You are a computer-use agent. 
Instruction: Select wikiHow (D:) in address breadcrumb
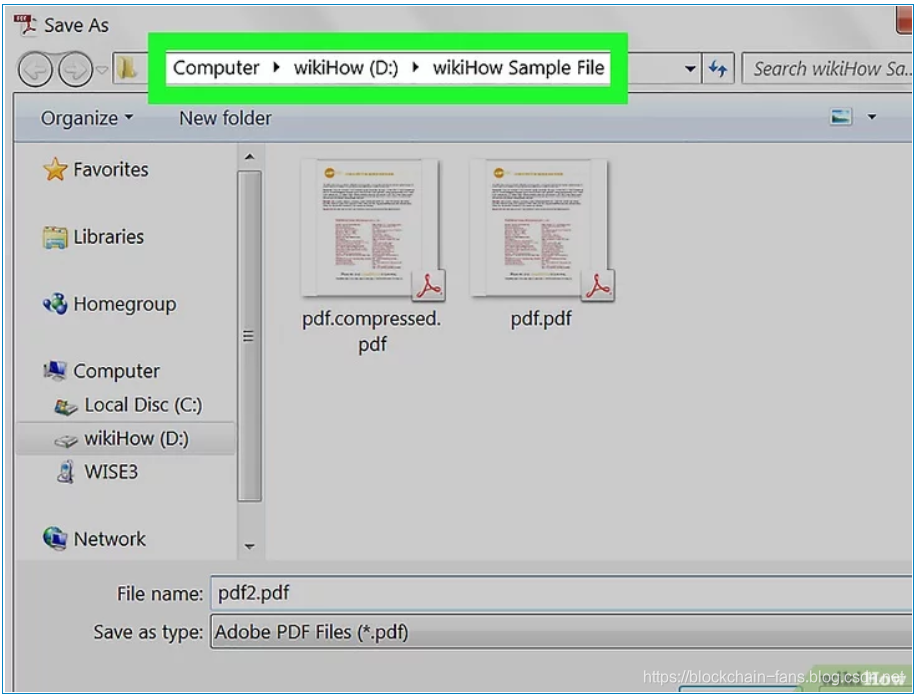point(345,68)
